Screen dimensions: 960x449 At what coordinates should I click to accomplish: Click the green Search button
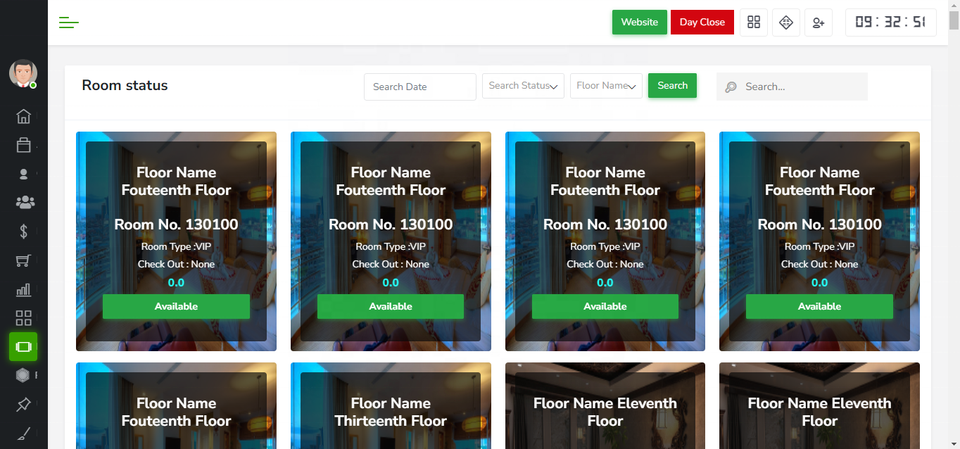(672, 86)
